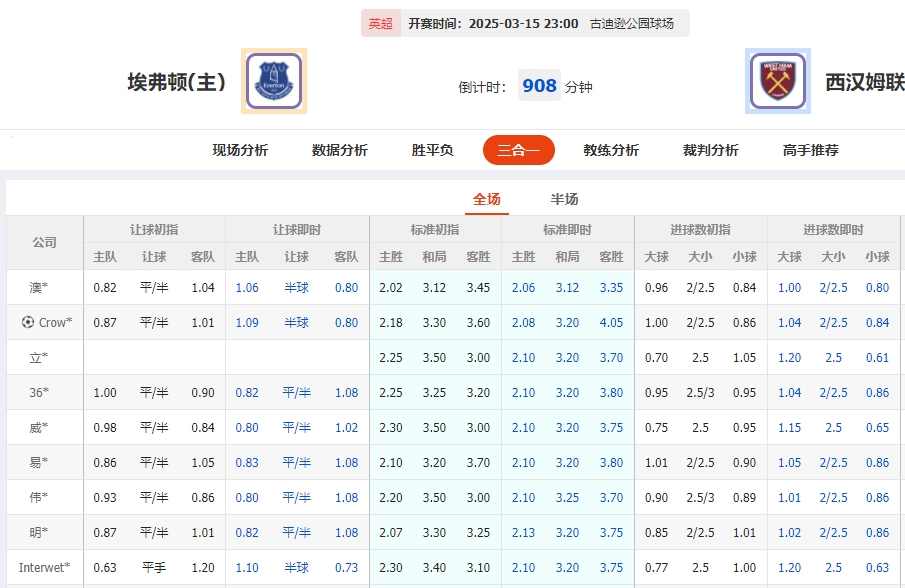Image resolution: width=905 pixels, height=588 pixels.
Task: Select the 全场 tab
Action: click(x=487, y=198)
